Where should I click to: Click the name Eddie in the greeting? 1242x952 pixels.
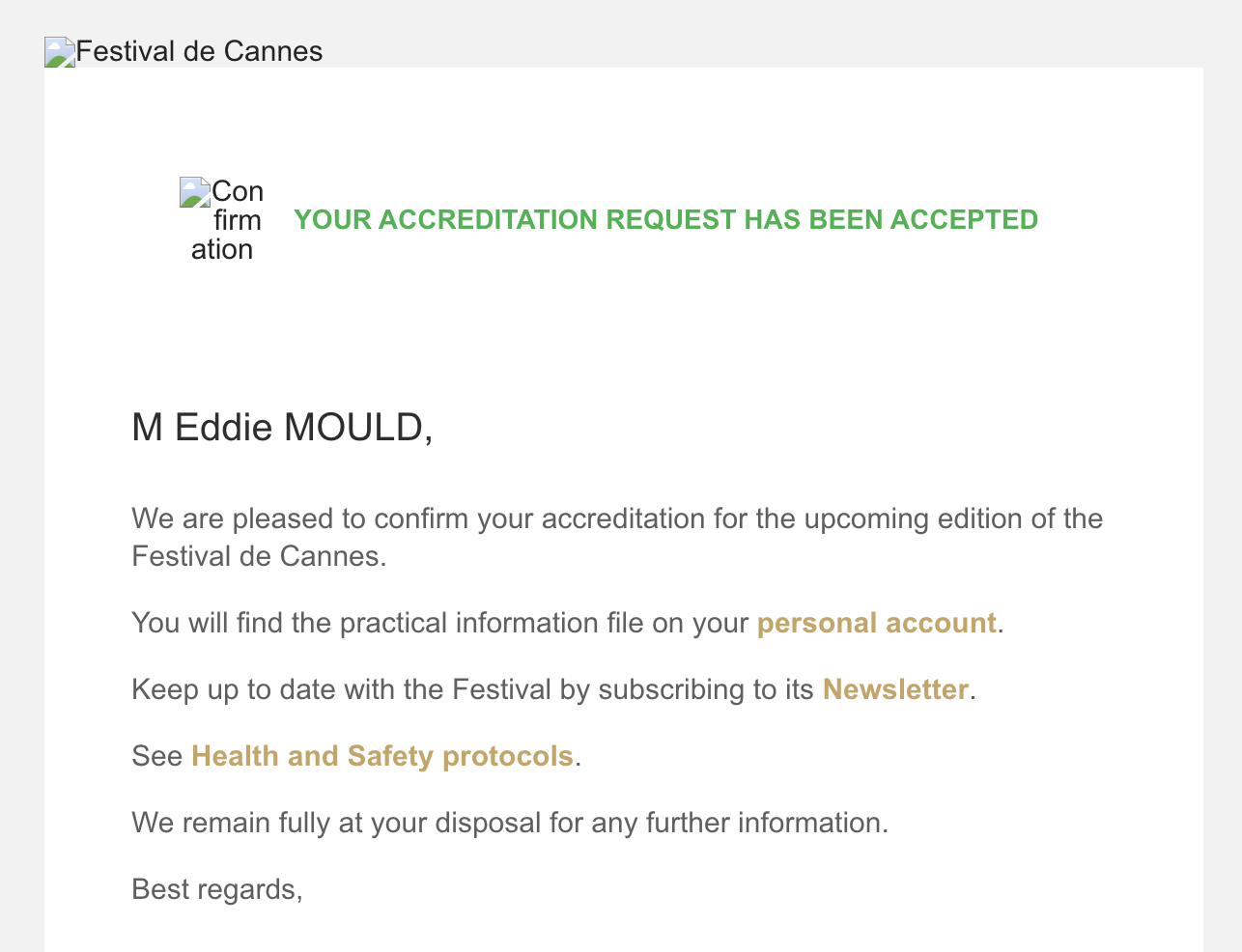click(223, 428)
